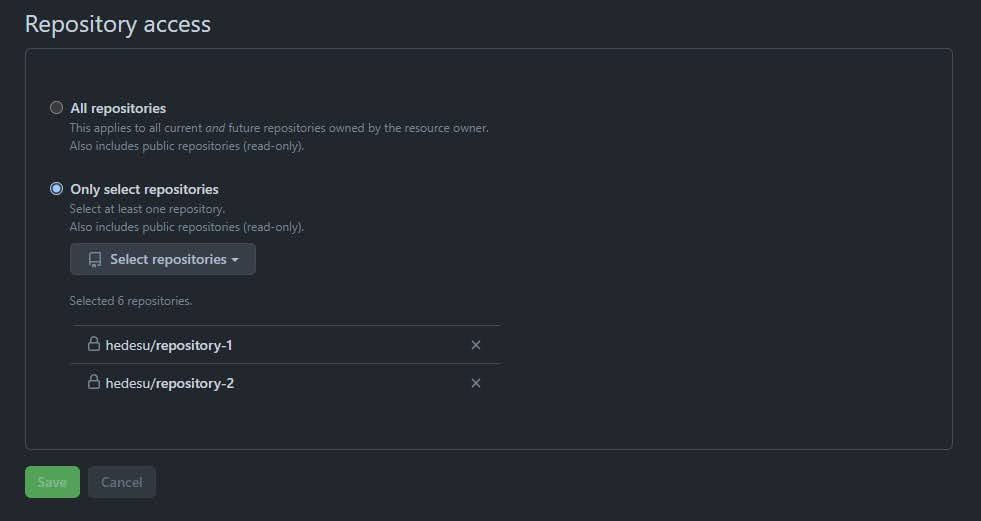Screen dimensions: 981x521
Task: Click the All repositories label text
Action: click(118, 108)
